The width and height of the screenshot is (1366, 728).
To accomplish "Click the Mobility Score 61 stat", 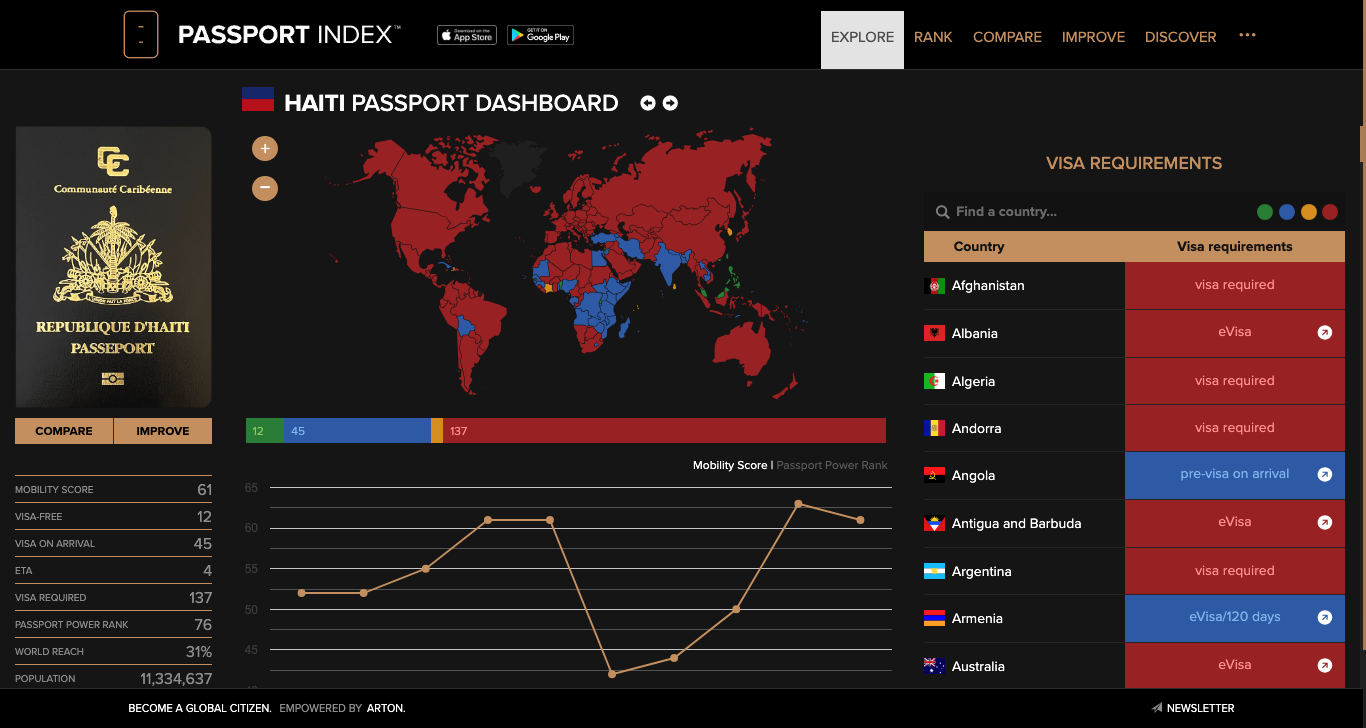I will coord(113,489).
